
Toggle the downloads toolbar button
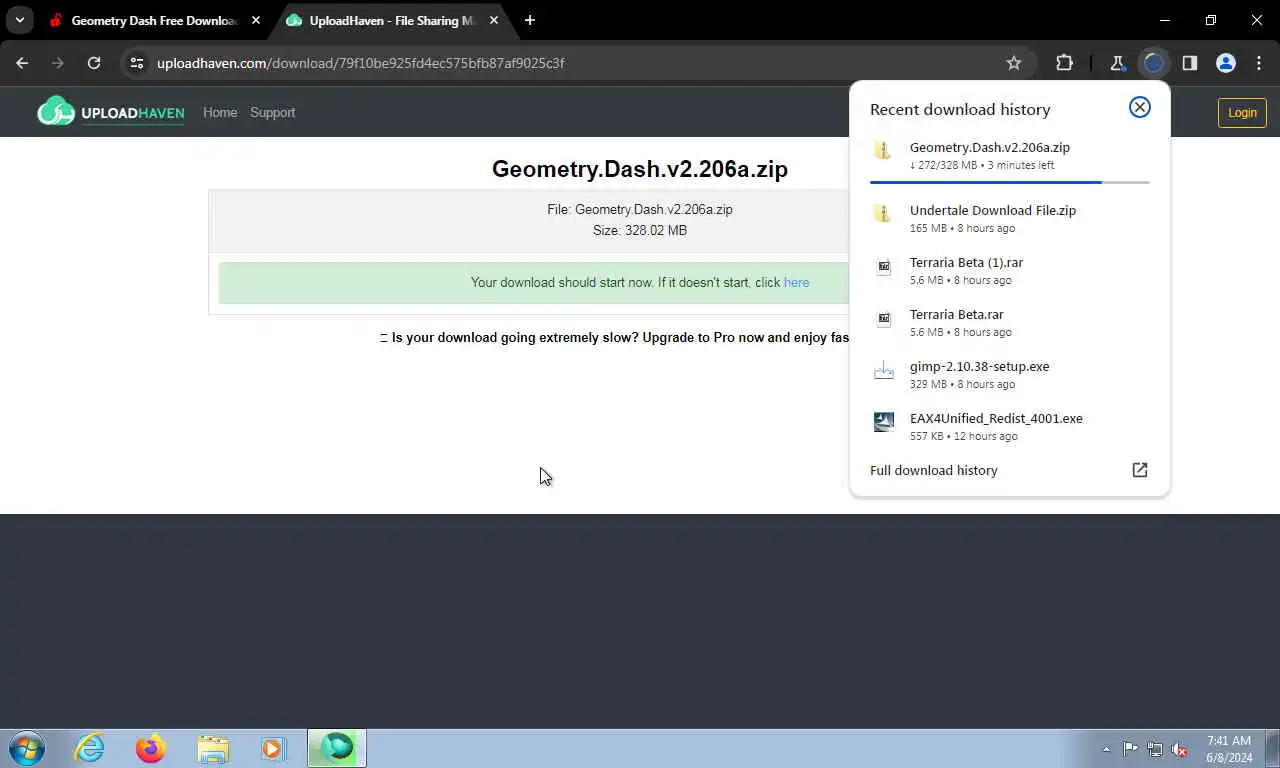tap(1154, 63)
